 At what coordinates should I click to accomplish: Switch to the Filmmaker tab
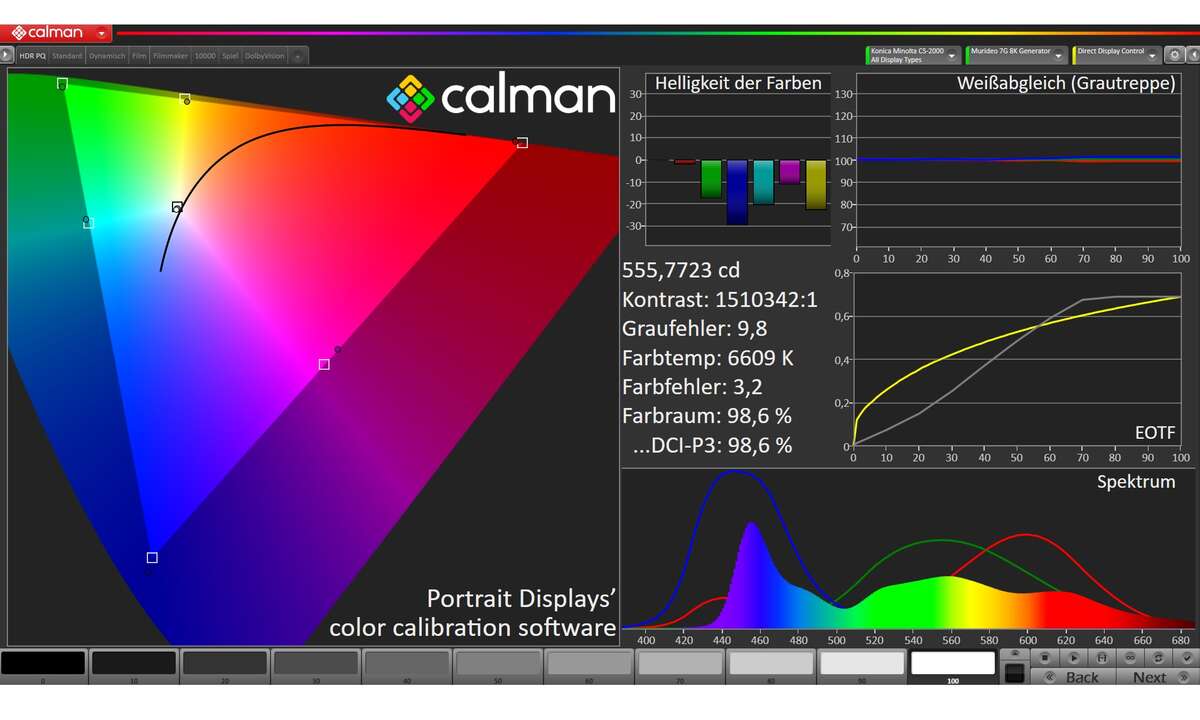[x=170, y=56]
